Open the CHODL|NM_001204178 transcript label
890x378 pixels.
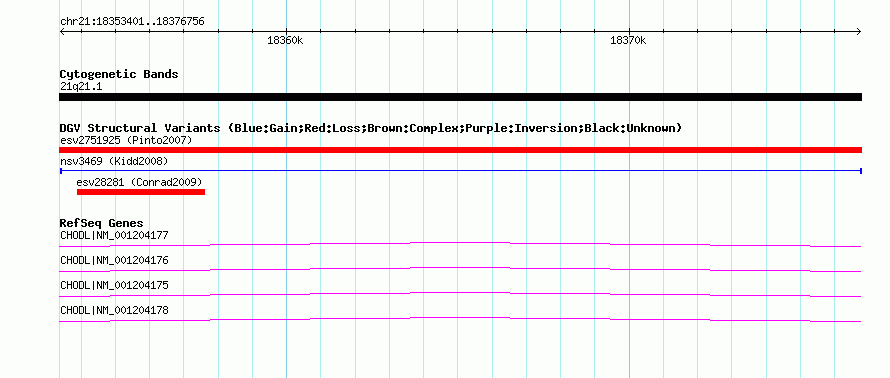114,310
